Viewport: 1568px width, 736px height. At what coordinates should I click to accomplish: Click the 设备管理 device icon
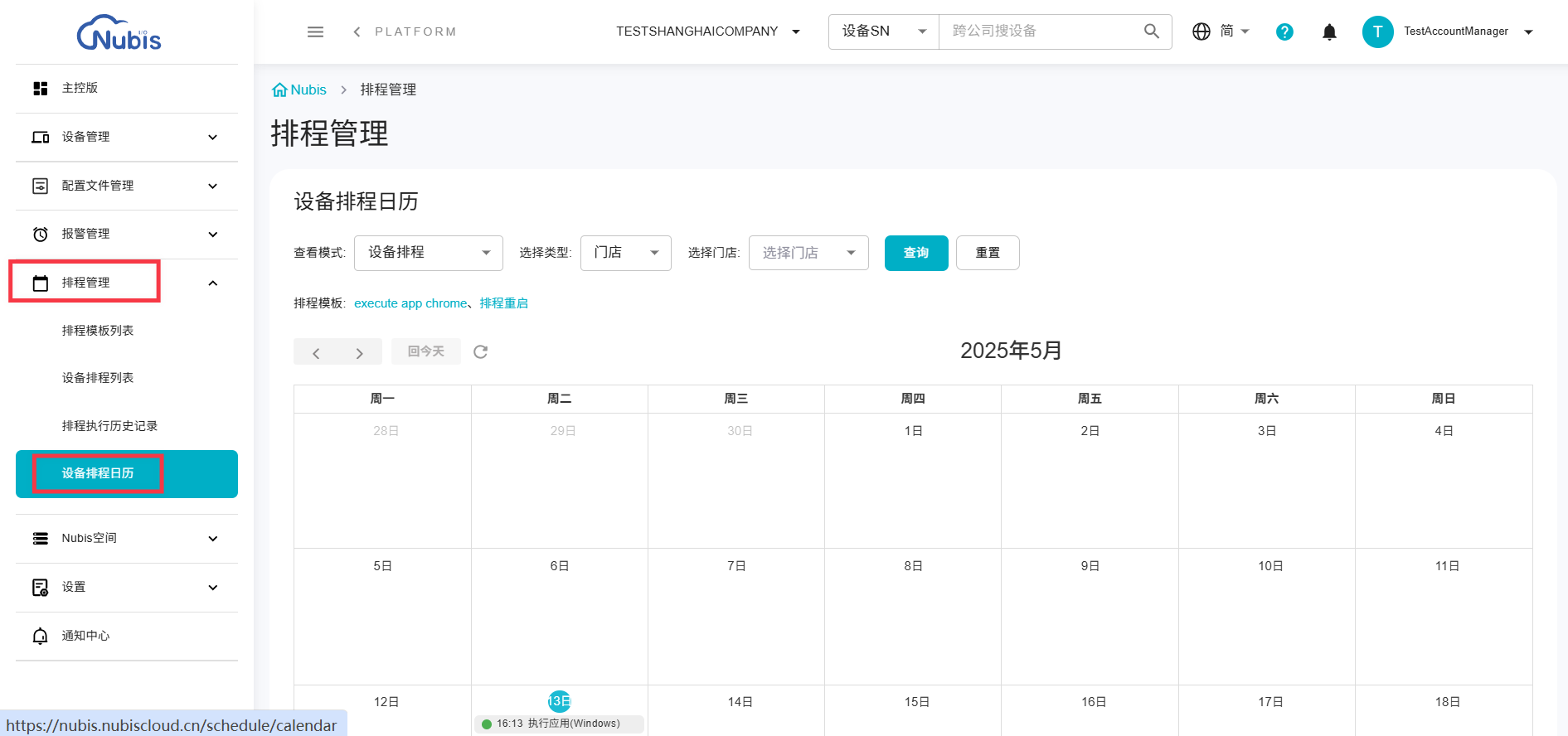[x=40, y=137]
